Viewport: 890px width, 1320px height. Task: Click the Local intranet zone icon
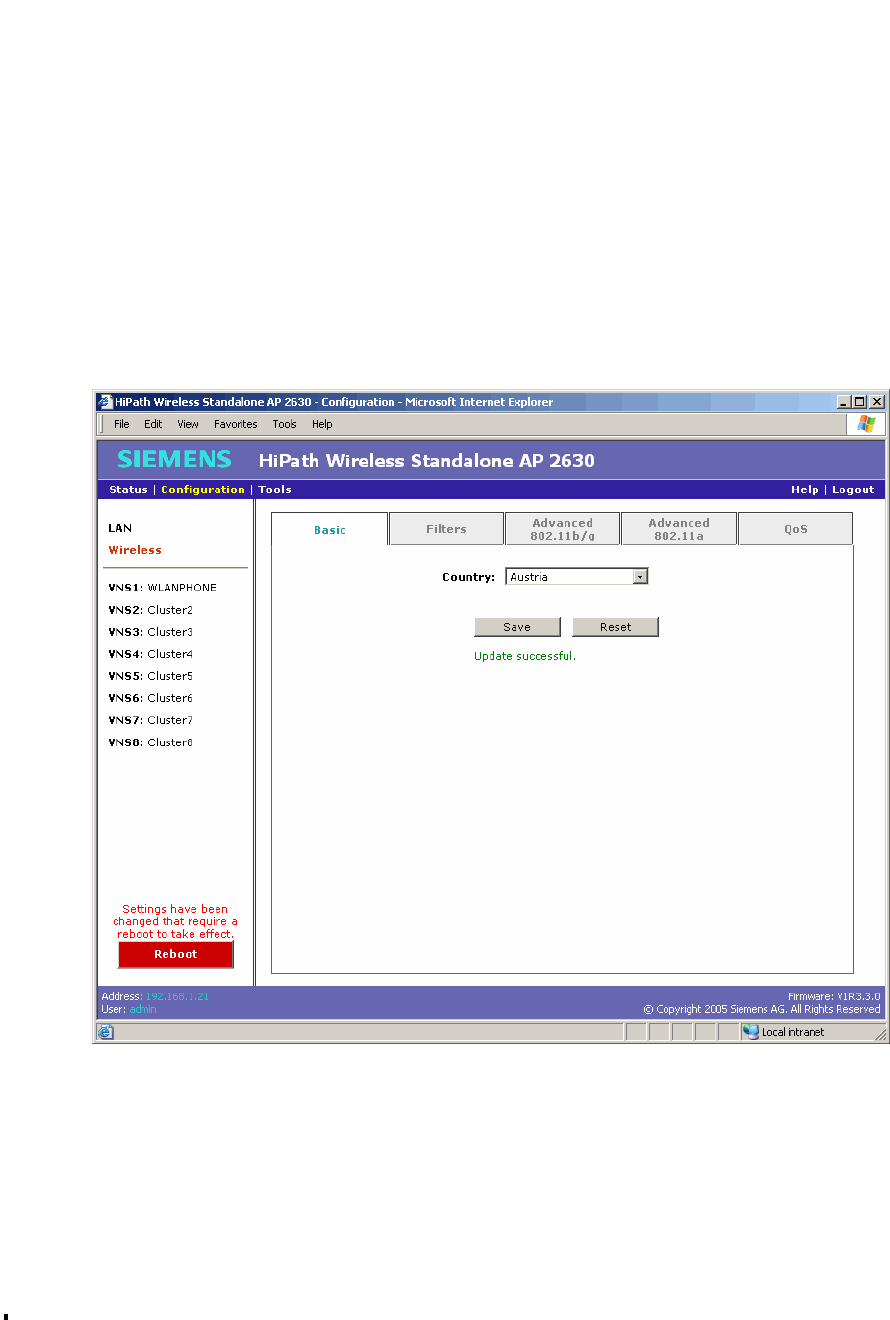point(750,1032)
